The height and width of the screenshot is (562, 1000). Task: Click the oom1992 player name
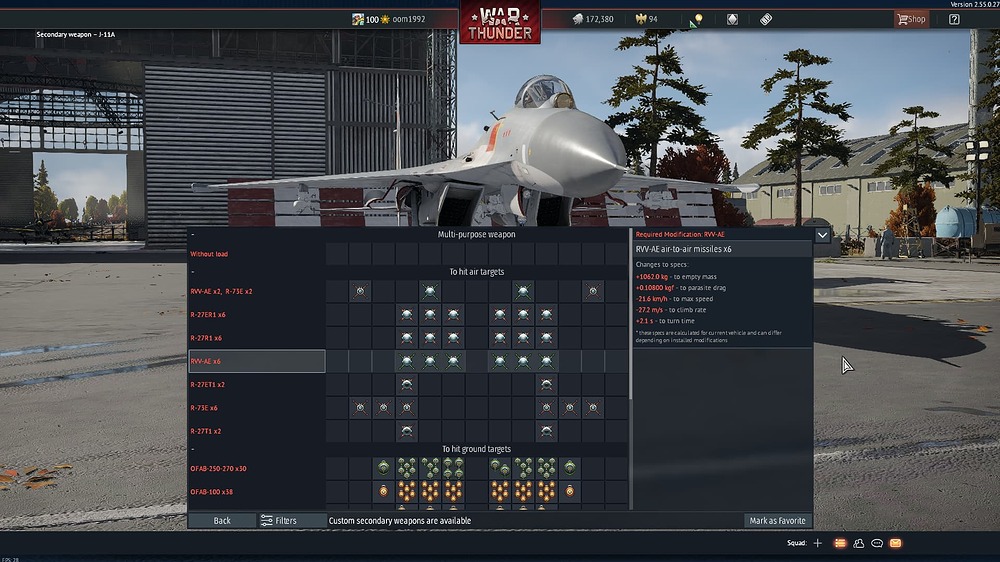tap(409, 19)
